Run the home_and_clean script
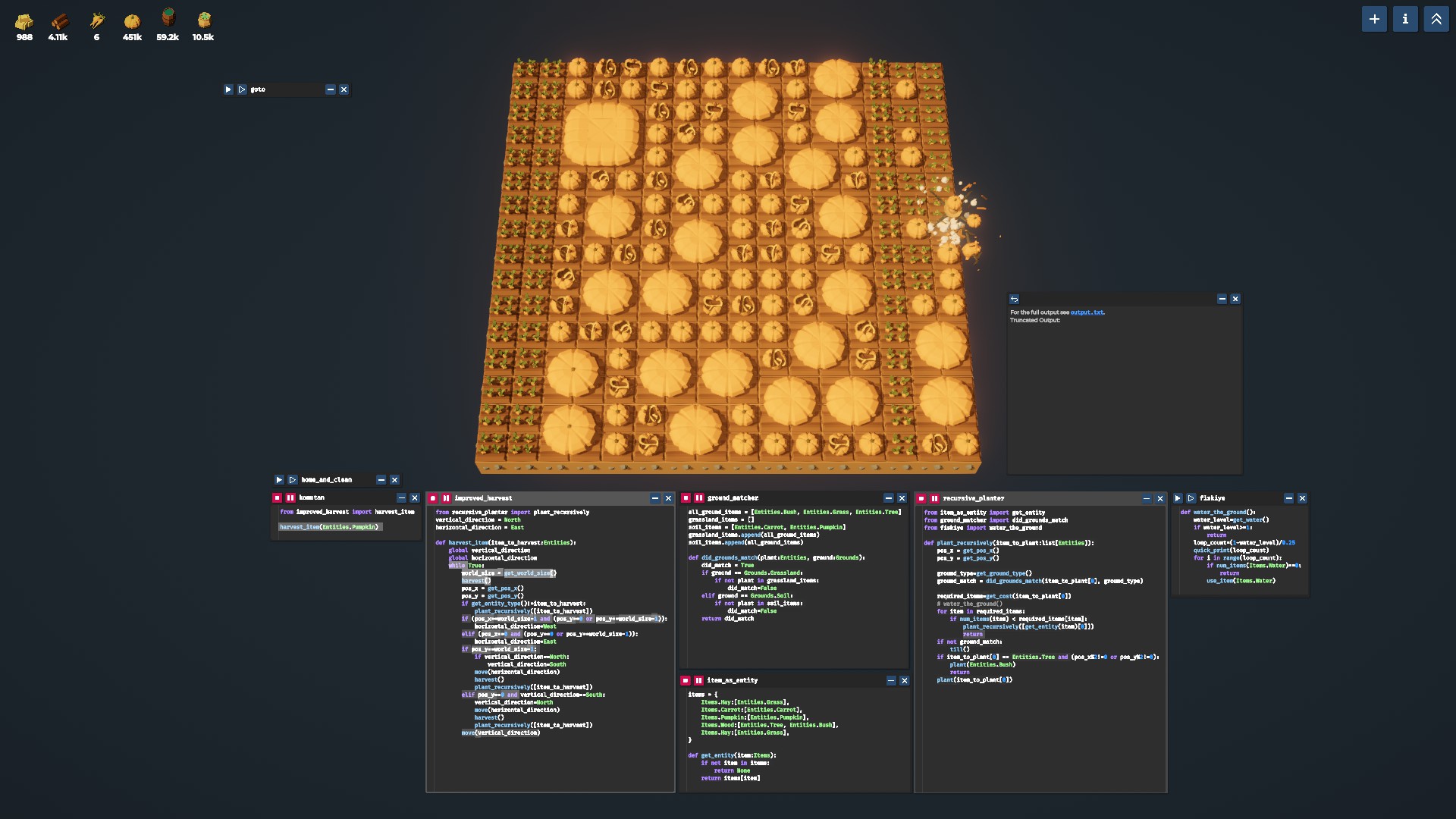Screen dimensions: 1456x819 [x=279, y=480]
